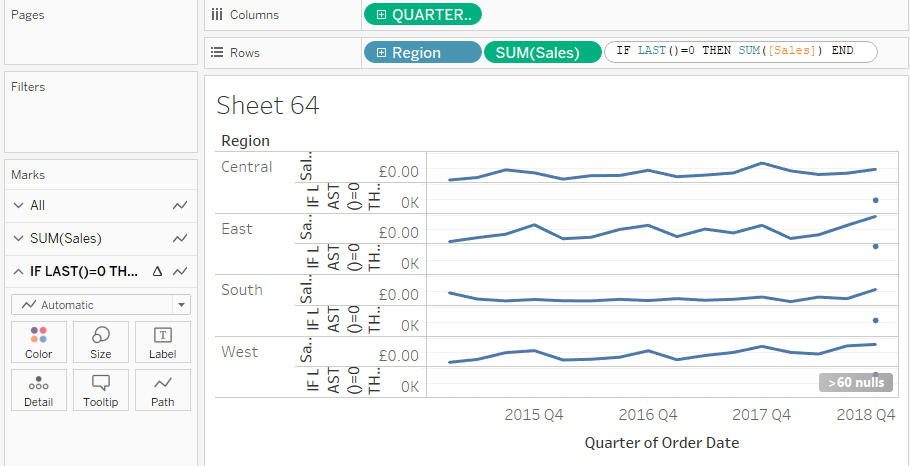Expand the QUARTER pill plus icon
This screenshot has width=910, height=466.
381,15
